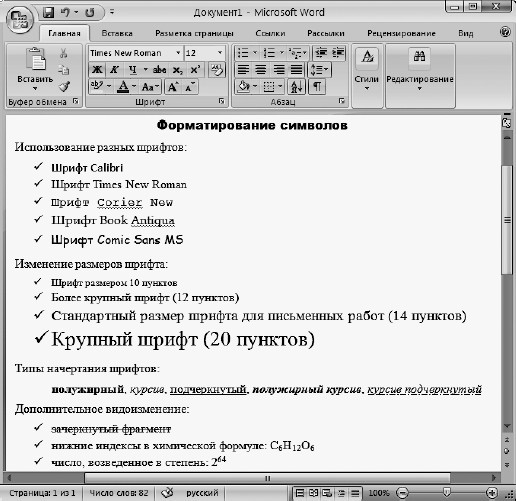Click the русский language indicator

point(202,492)
